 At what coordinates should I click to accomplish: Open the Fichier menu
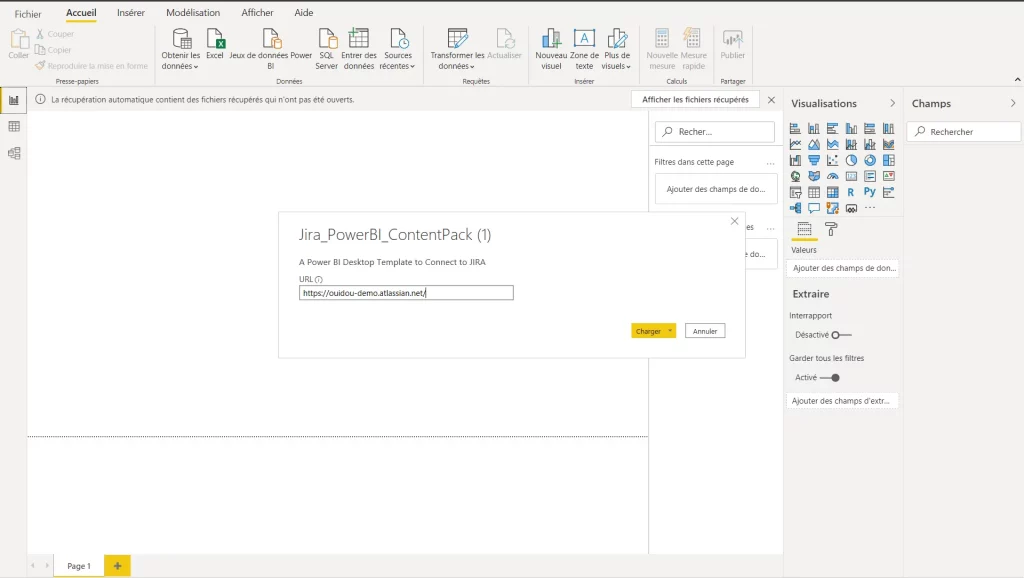[28, 13]
